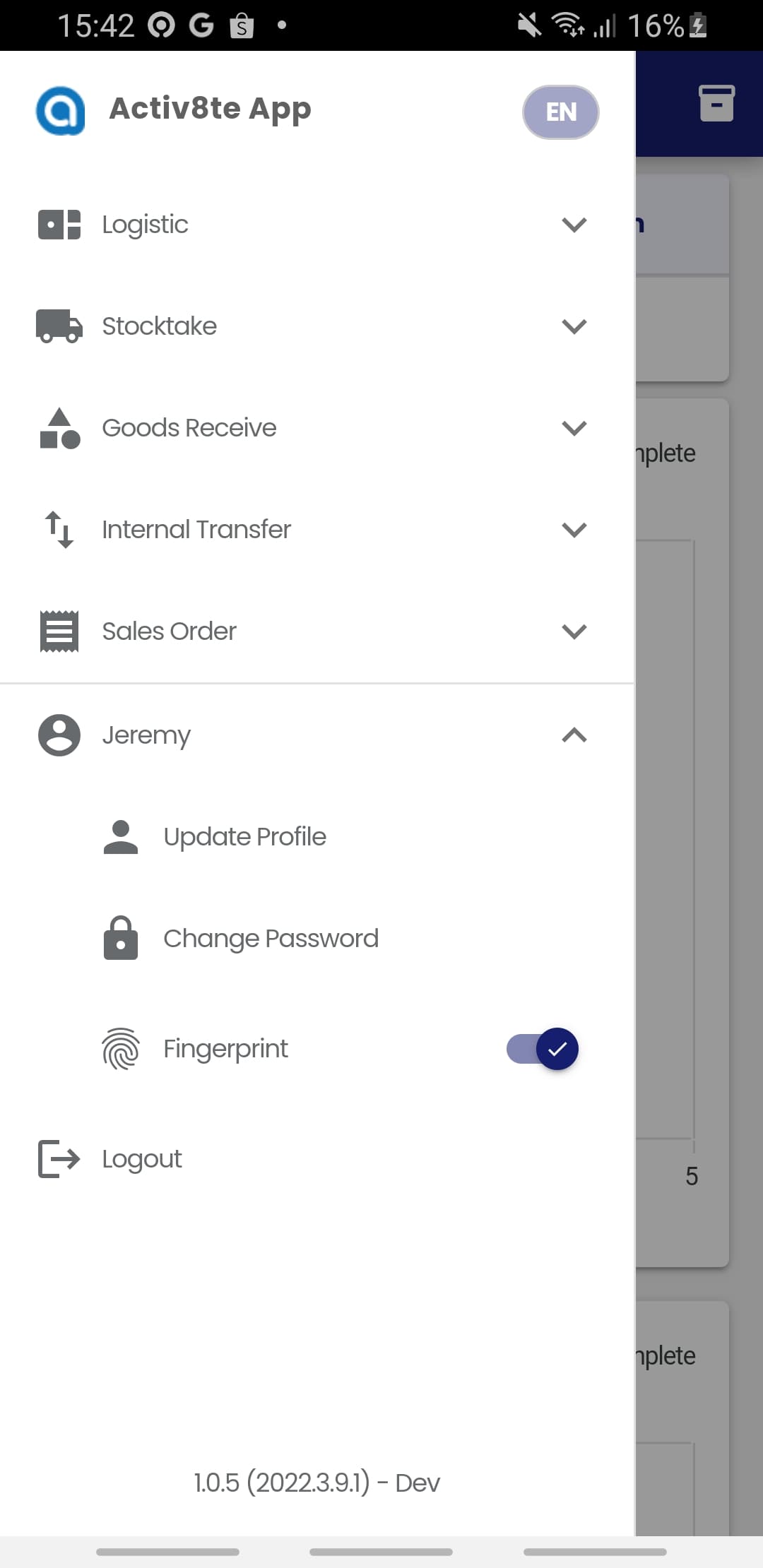Expand the Logistic chevron
The height and width of the screenshot is (1568, 763).
pos(574,225)
